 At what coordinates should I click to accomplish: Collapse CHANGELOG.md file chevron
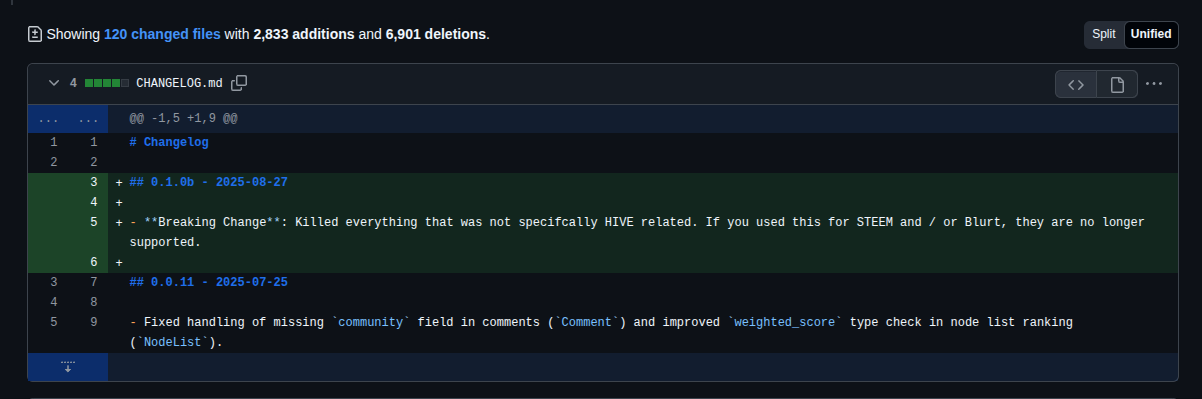pos(52,83)
